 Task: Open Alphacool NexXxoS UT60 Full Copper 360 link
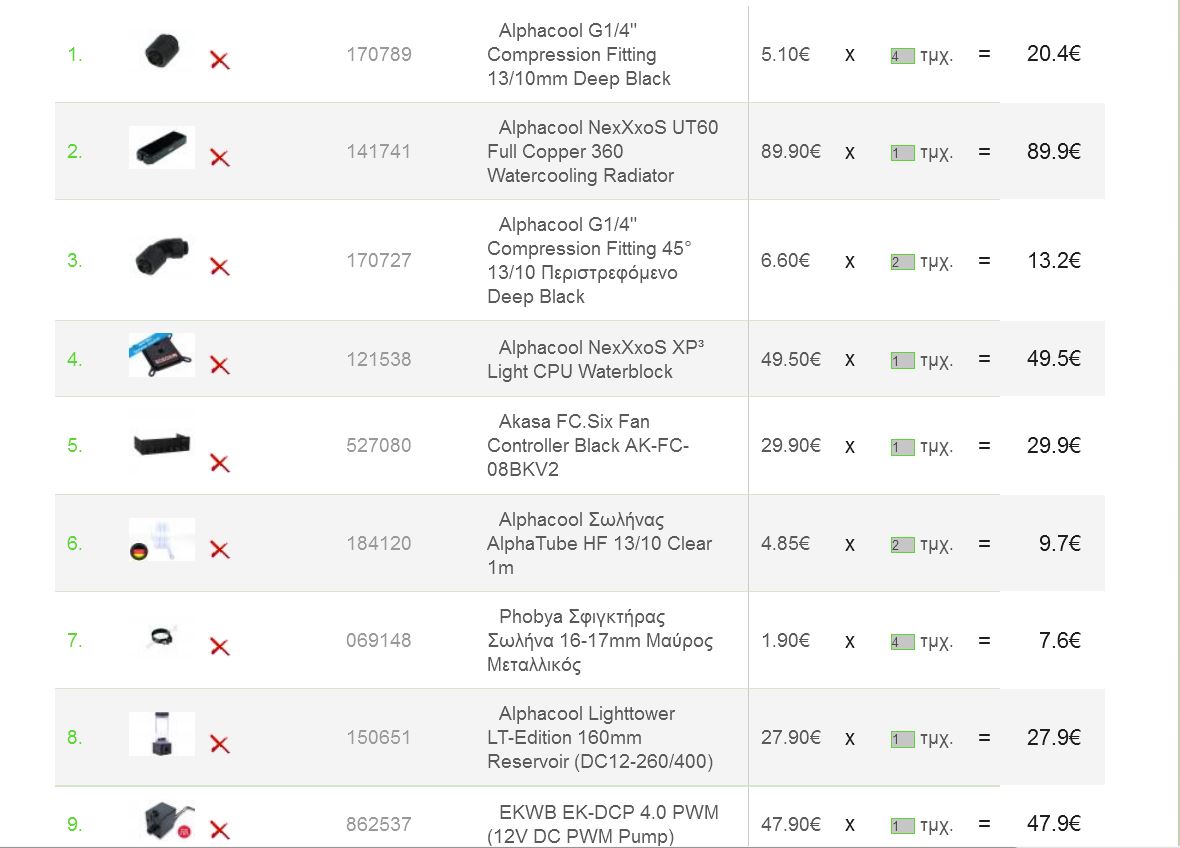tap(602, 151)
